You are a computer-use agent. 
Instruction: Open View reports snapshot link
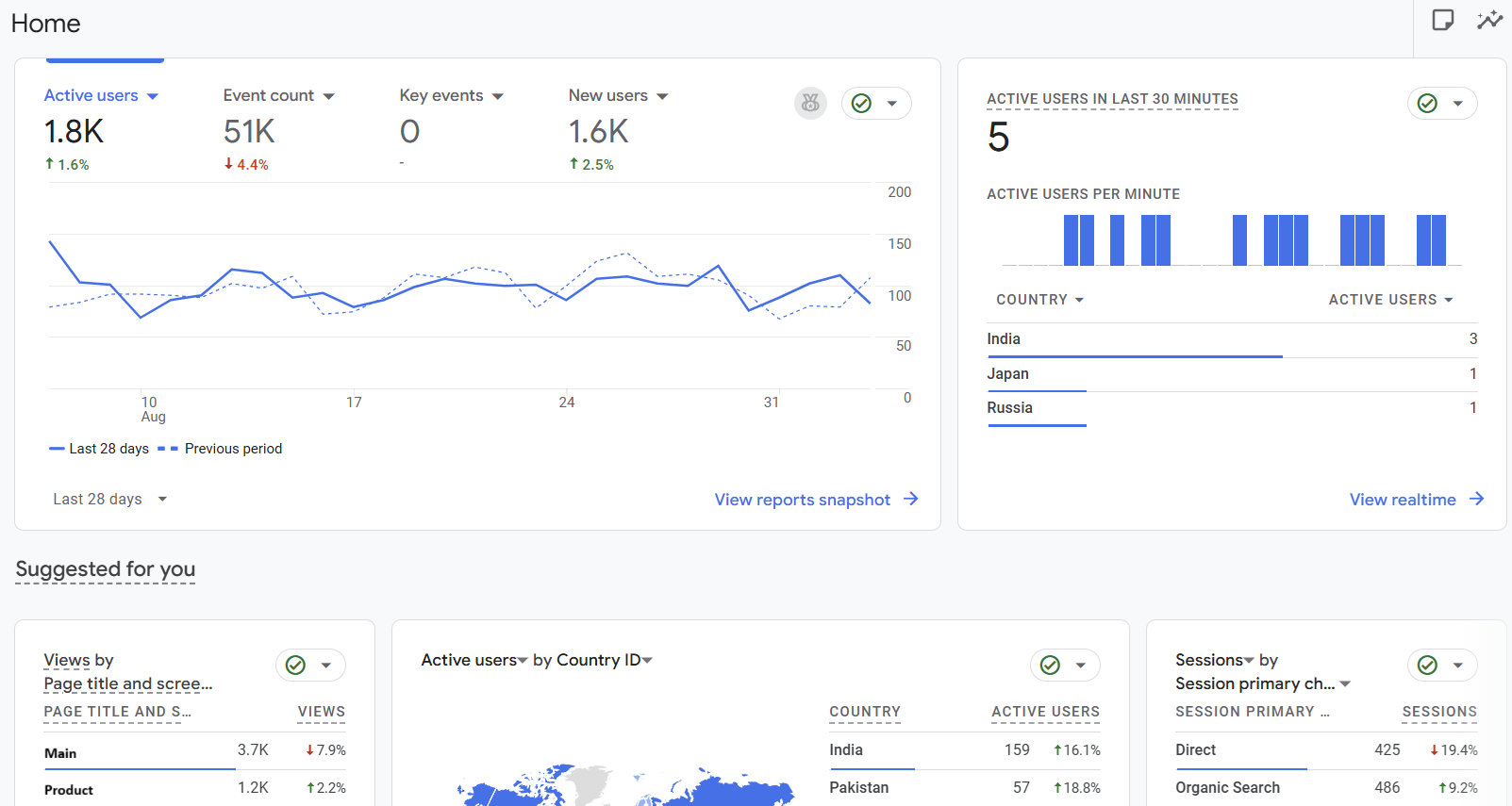(802, 500)
